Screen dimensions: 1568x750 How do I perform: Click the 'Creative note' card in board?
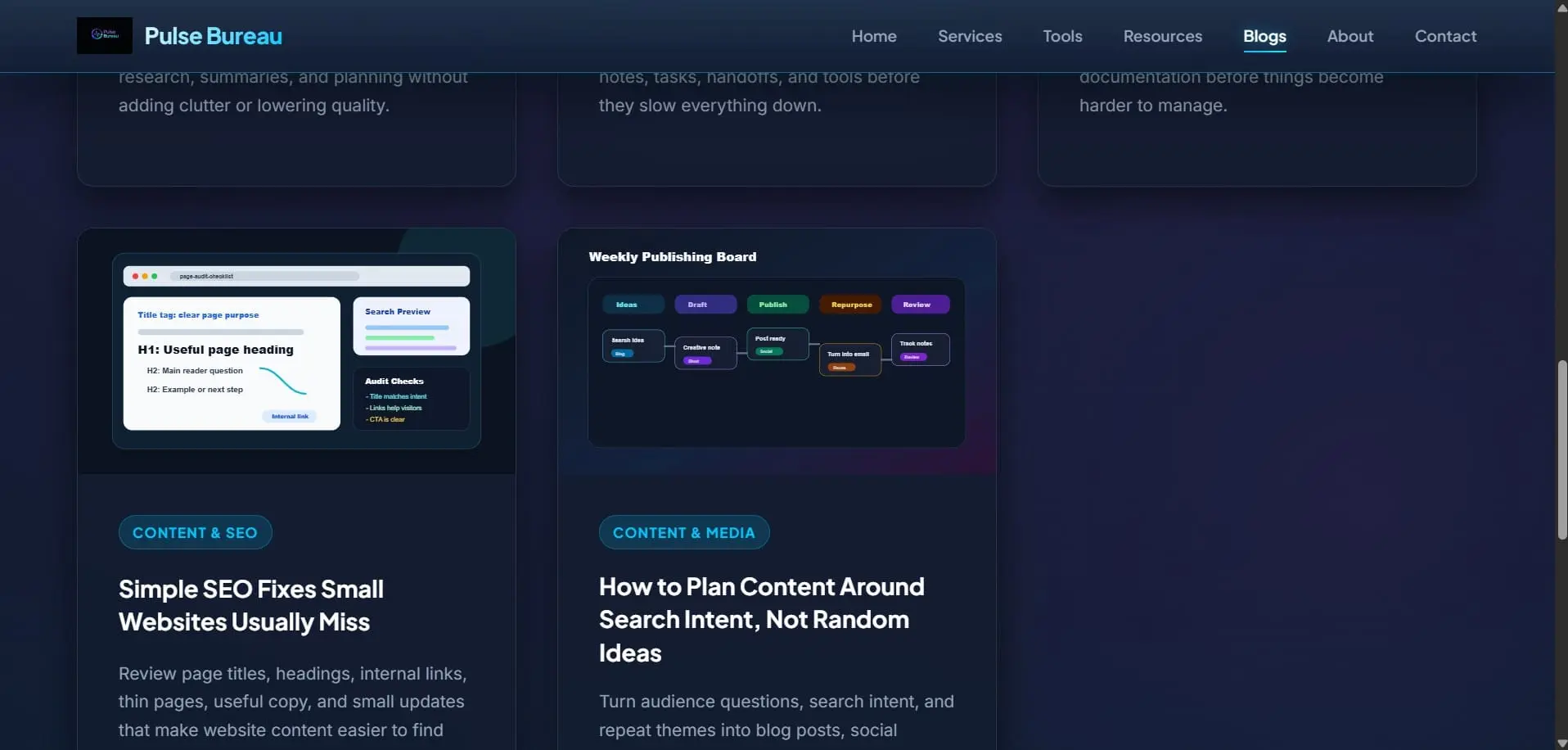705,353
